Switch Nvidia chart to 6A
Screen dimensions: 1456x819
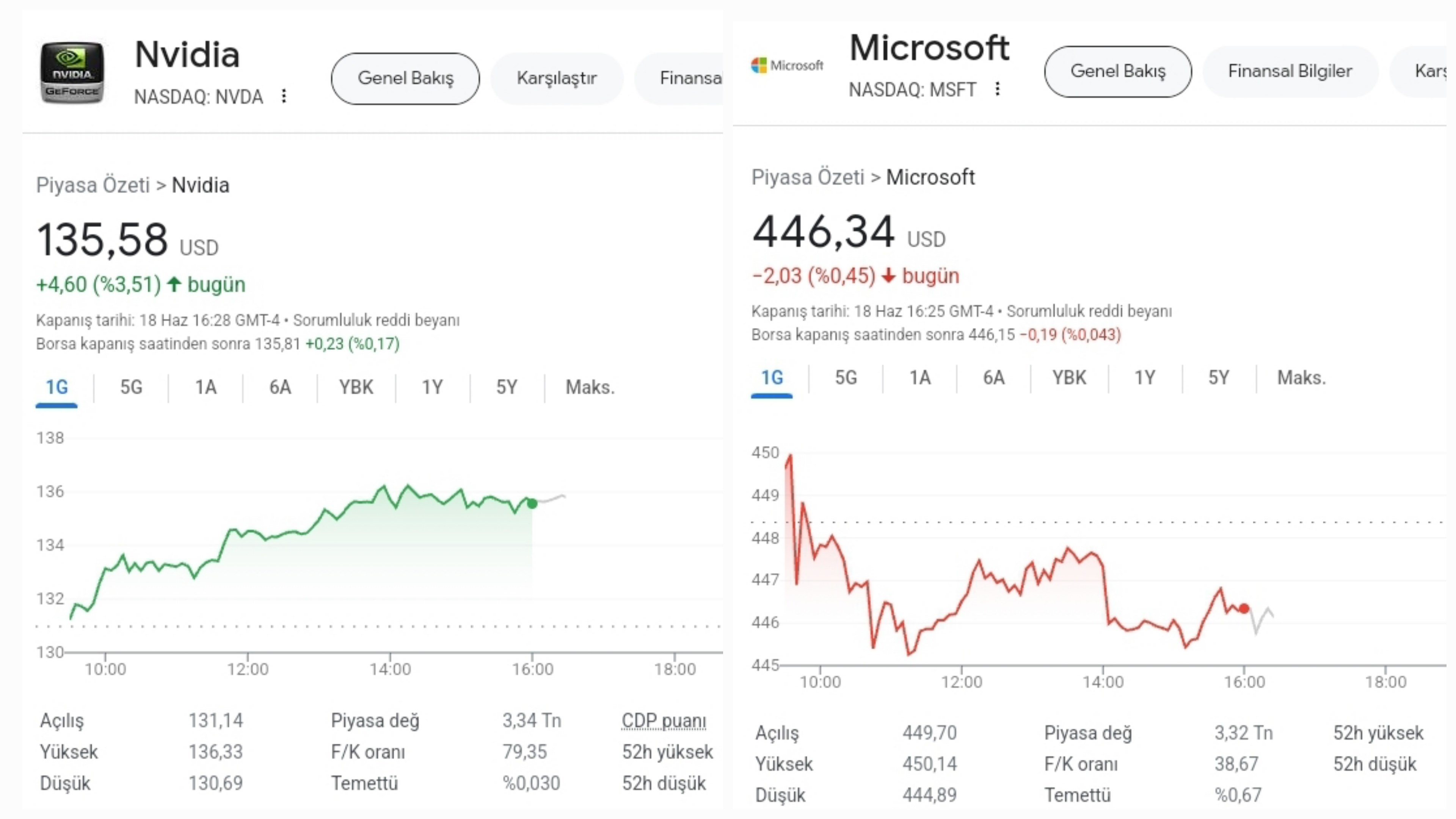[280, 388]
